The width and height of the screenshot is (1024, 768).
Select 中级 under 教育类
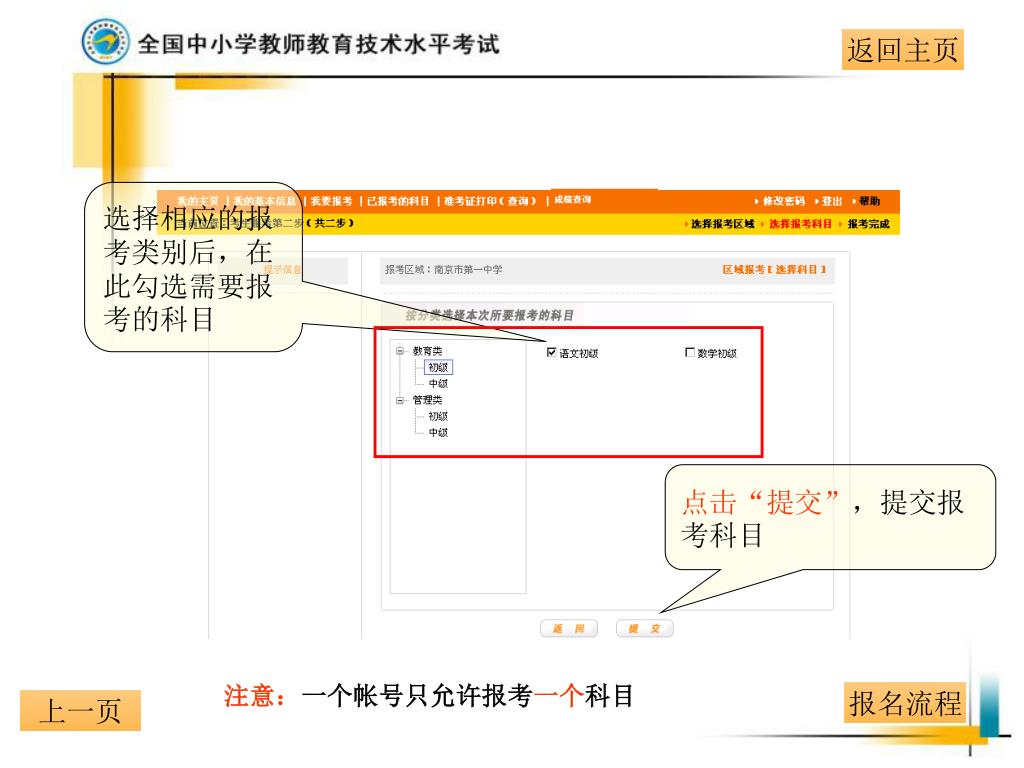pos(438,384)
